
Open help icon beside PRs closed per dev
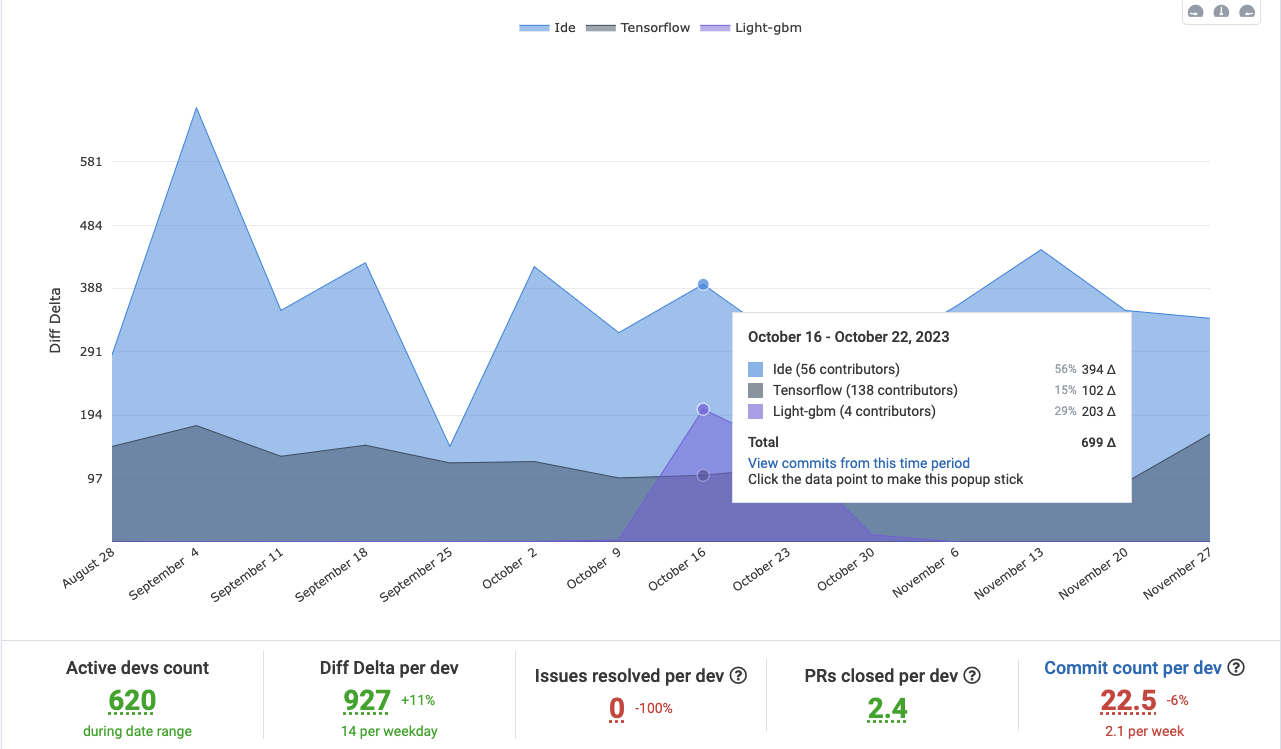(971, 675)
